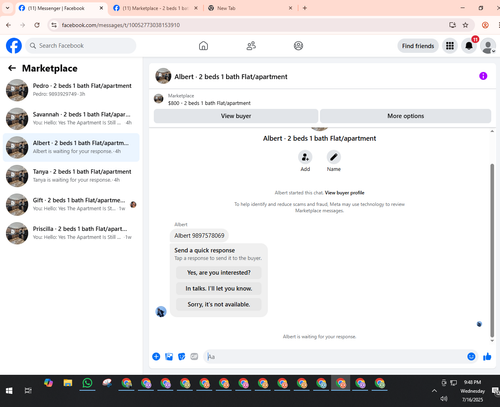Screen dimensions: 500x407
Task: Open the notifications bell icon
Action: coord(469,46)
